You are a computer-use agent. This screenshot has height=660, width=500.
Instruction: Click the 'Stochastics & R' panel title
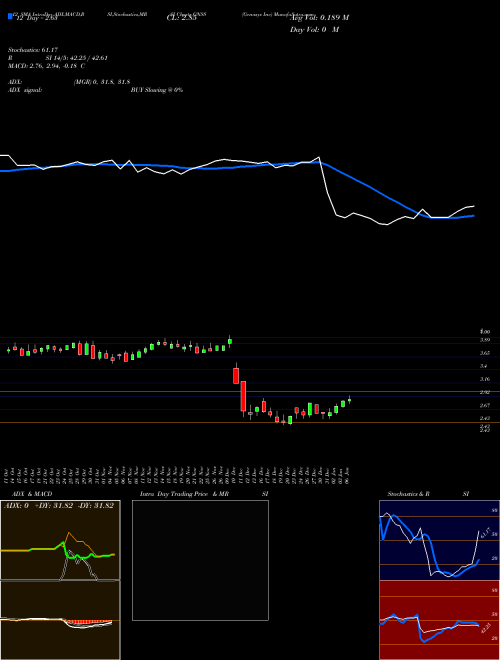pyautogui.click(x=408, y=494)
